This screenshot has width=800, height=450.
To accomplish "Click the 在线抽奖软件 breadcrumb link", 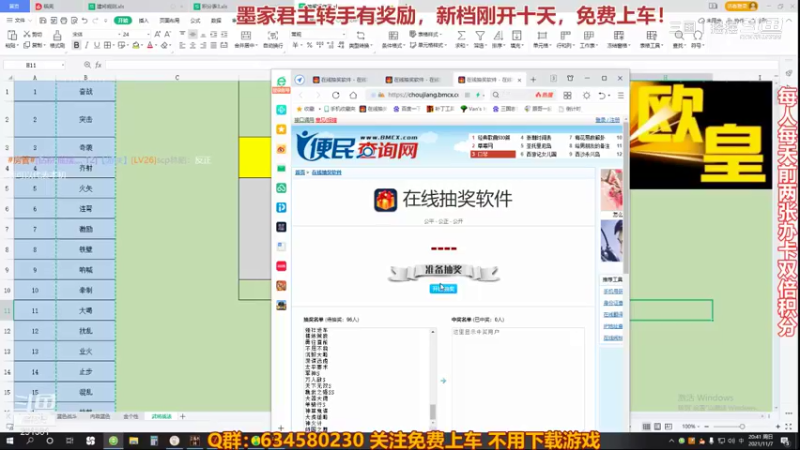I will (x=327, y=172).
